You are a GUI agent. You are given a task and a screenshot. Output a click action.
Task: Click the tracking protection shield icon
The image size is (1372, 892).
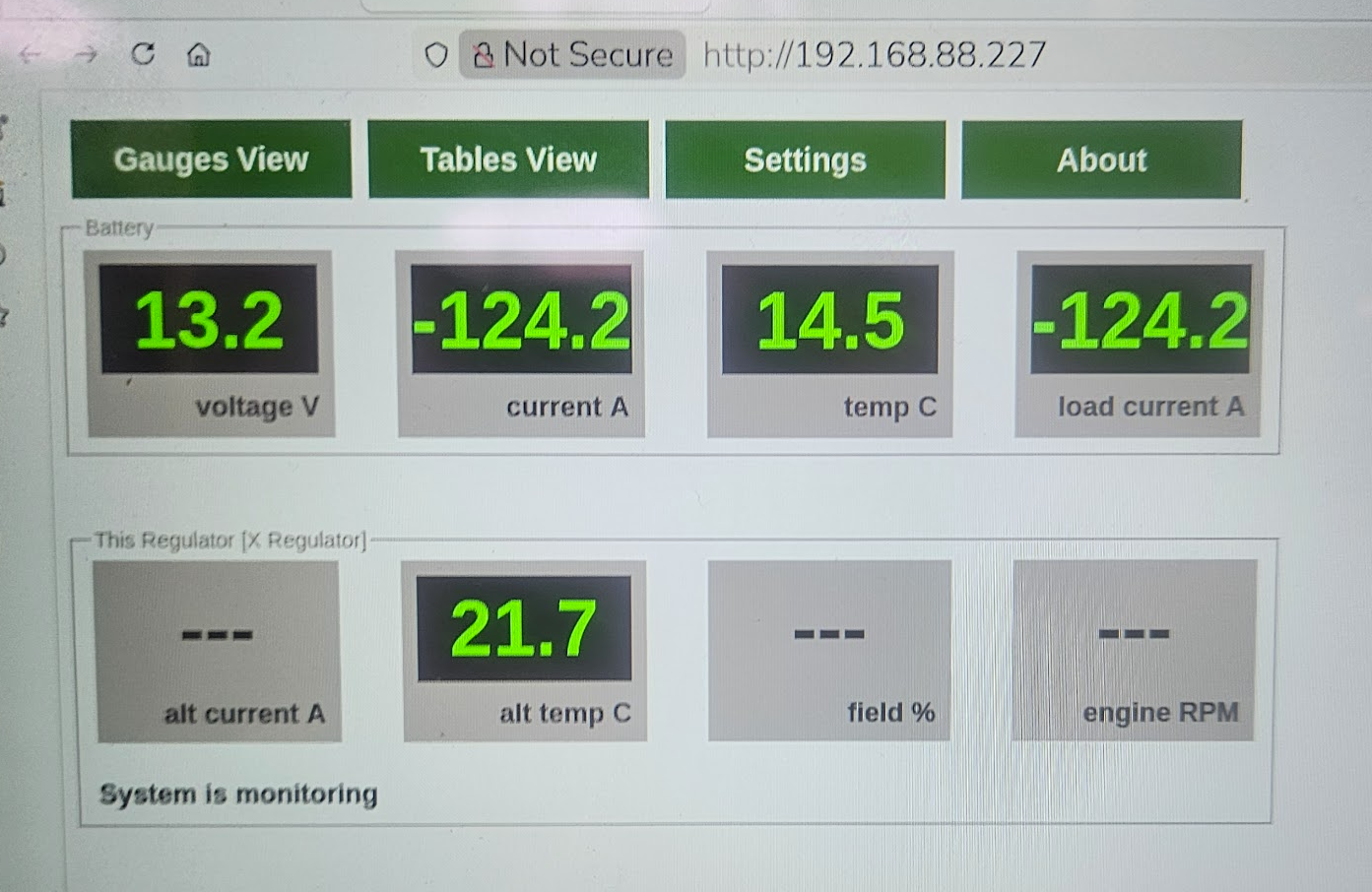click(436, 54)
